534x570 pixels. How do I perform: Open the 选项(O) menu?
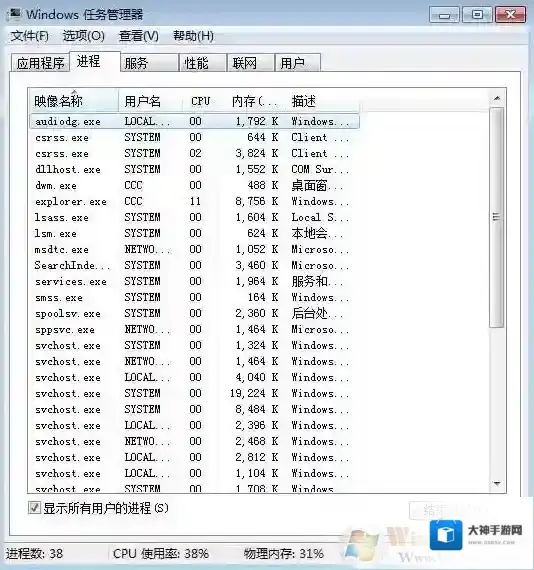[84, 36]
